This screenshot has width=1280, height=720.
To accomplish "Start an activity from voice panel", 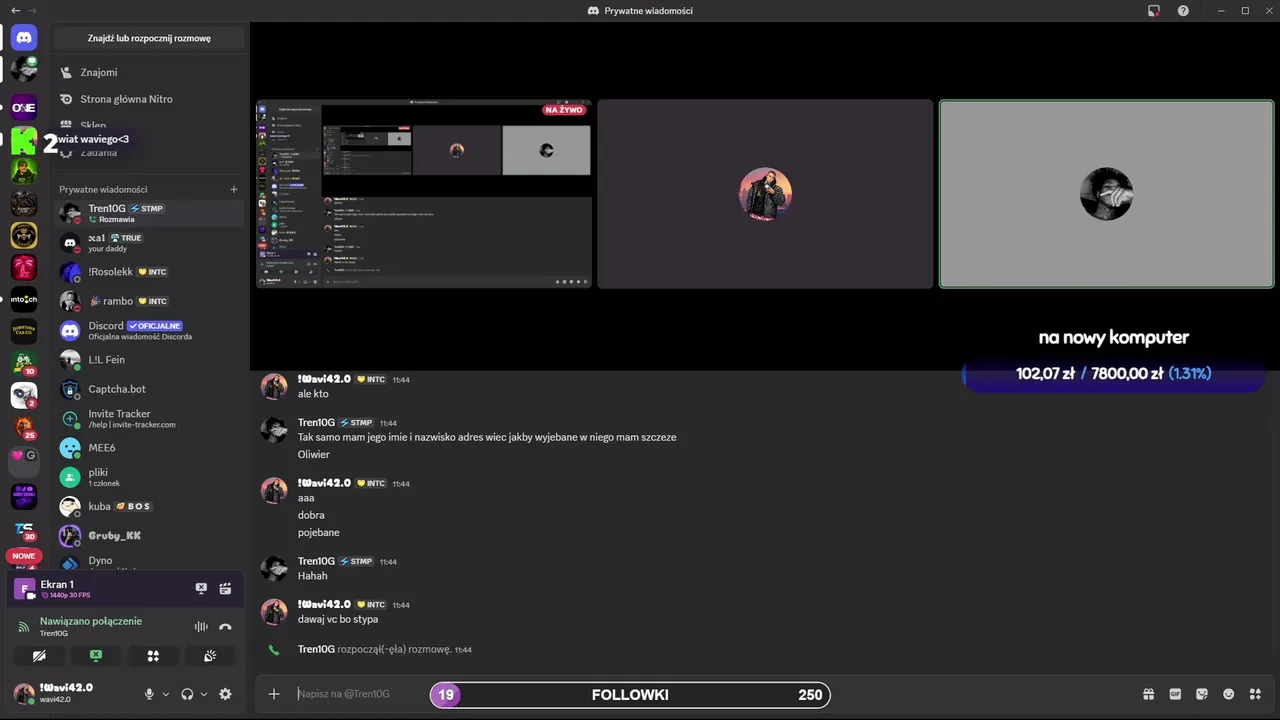I will pos(153,656).
